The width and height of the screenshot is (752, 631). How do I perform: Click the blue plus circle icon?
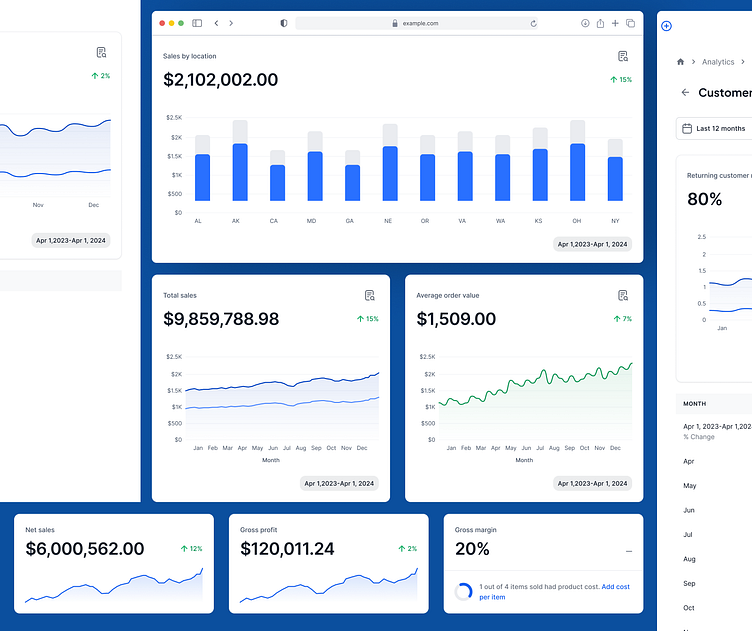click(666, 26)
